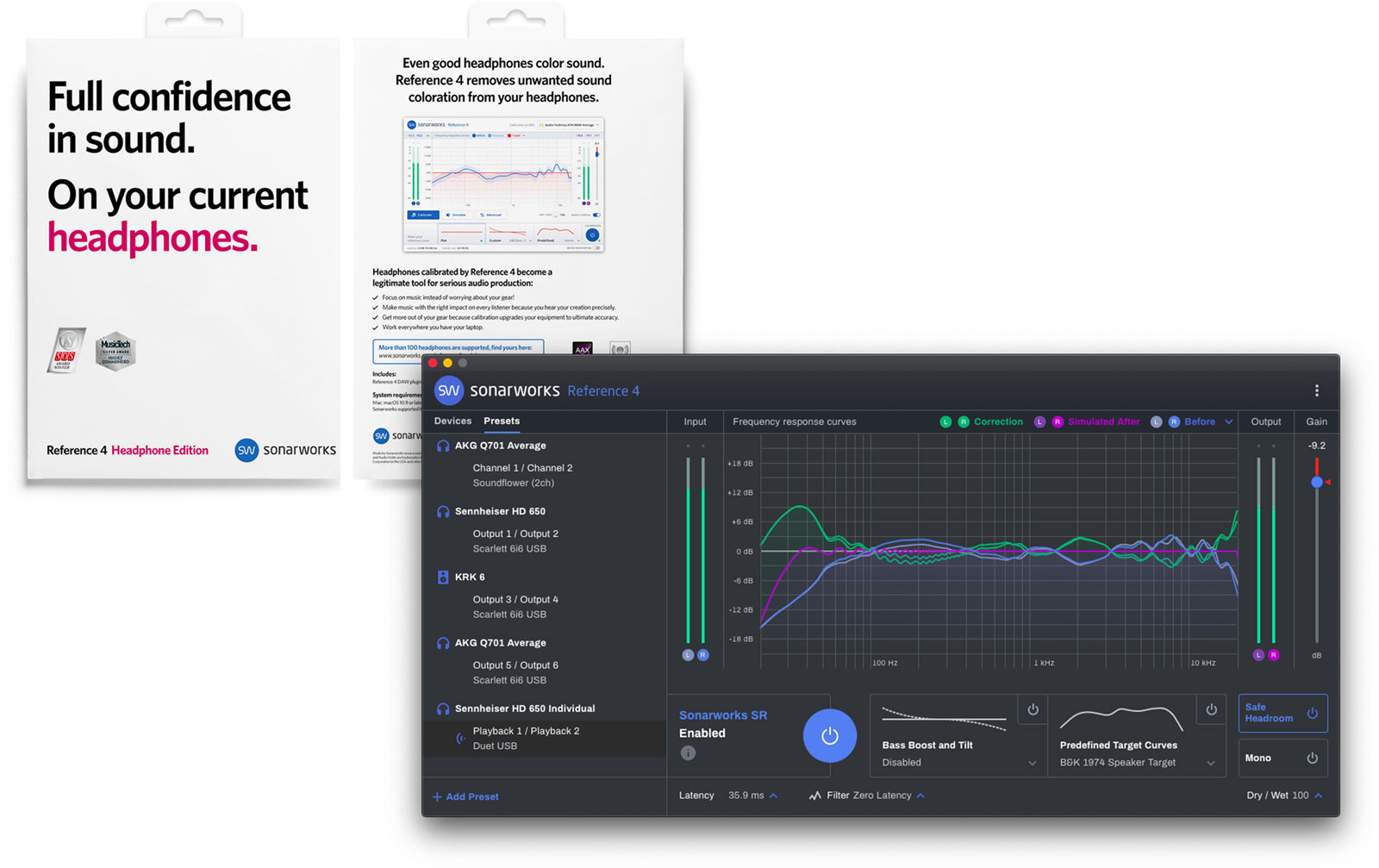
Task: Click the L badge under the Input meter
Action: pyautogui.click(x=688, y=655)
